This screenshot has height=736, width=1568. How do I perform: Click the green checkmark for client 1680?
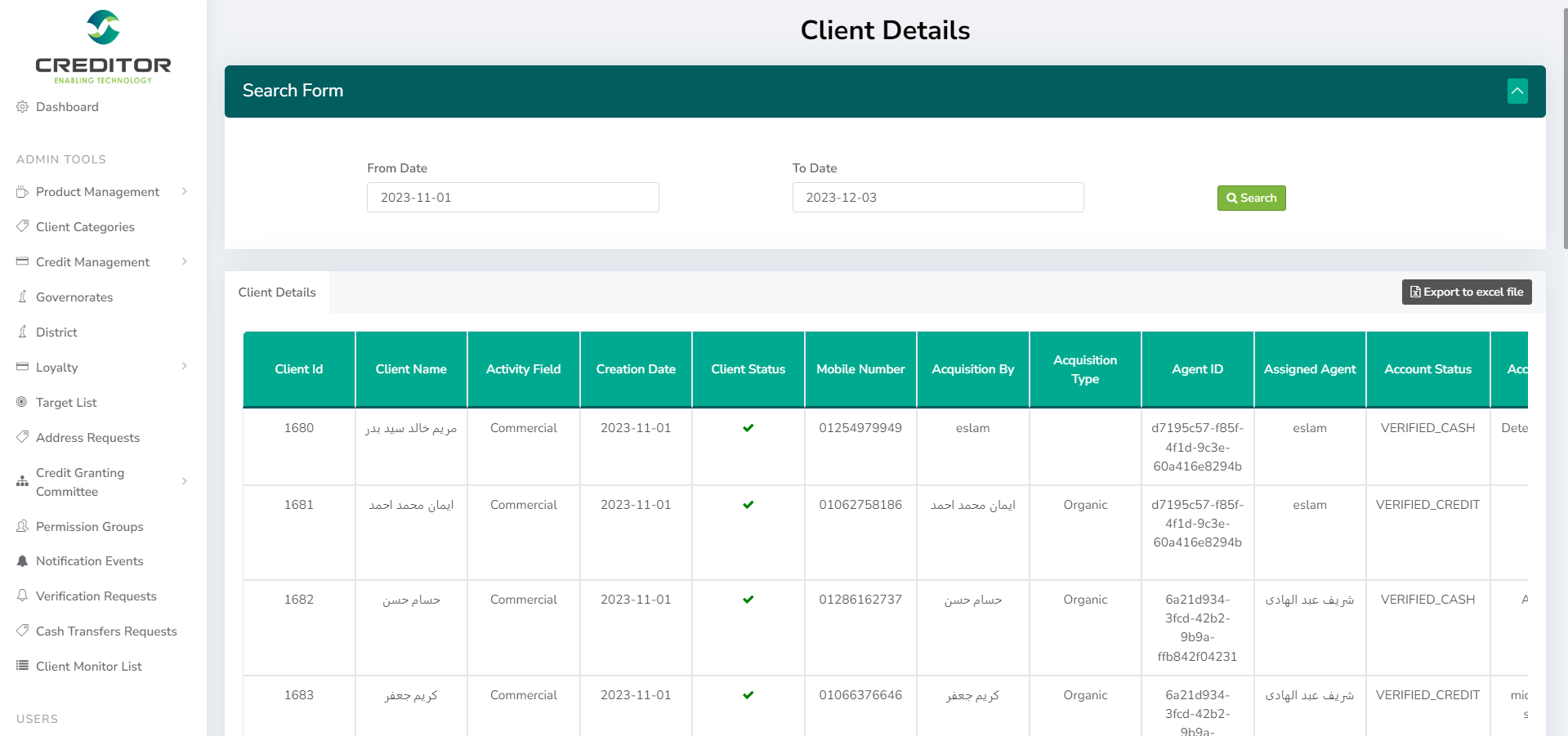tap(748, 428)
